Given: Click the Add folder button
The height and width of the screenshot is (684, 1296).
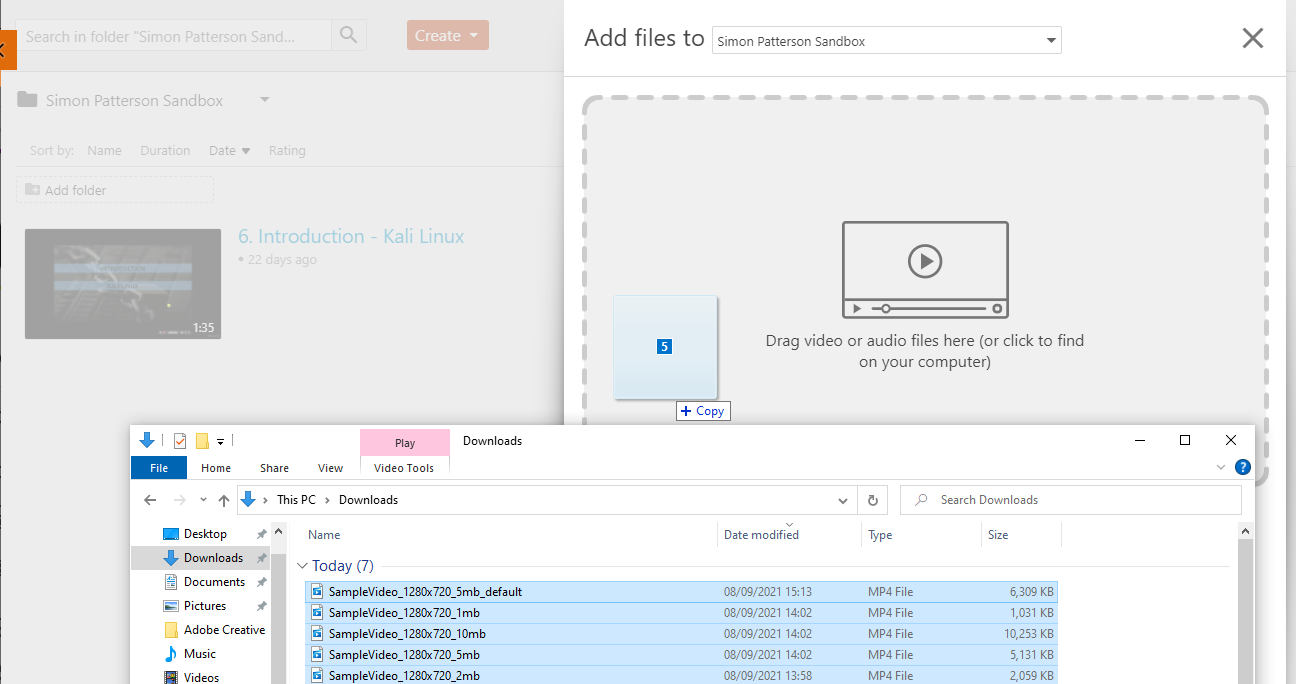Looking at the screenshot, I should 115,190.
